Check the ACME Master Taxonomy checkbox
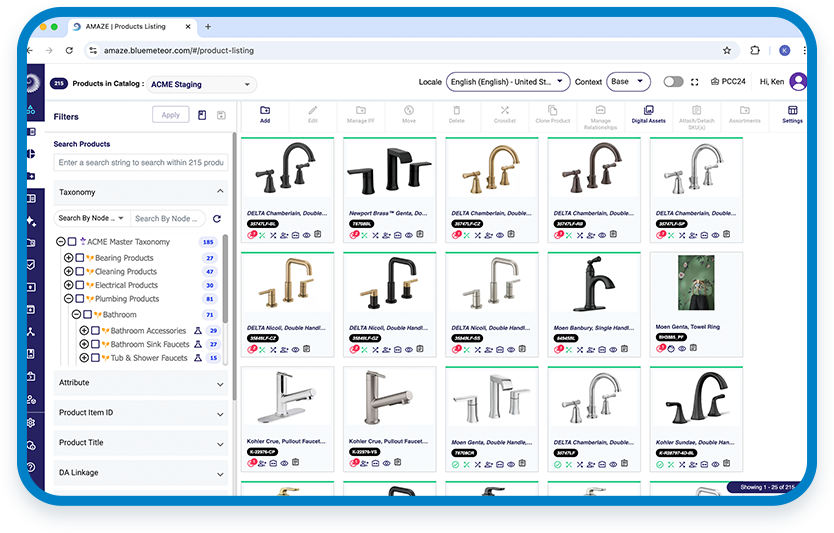 pos(72,241)
